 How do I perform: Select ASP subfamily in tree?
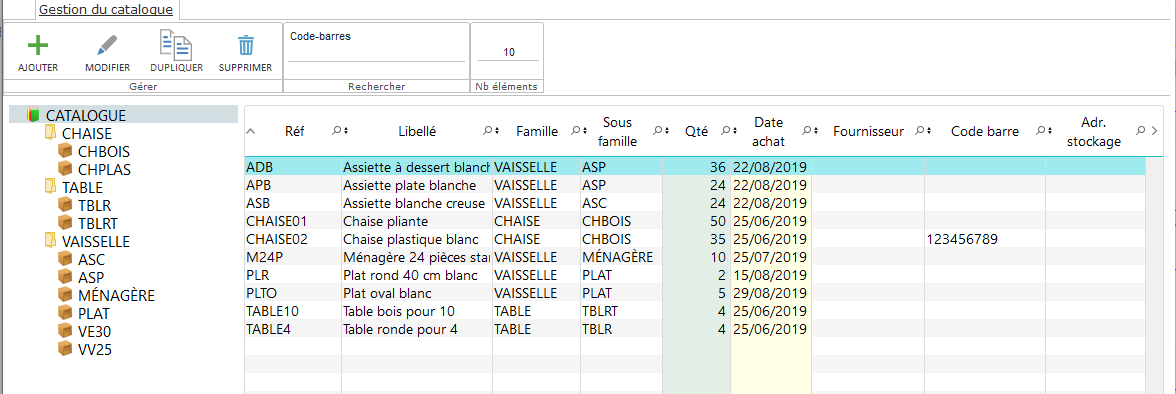point(92,278)
